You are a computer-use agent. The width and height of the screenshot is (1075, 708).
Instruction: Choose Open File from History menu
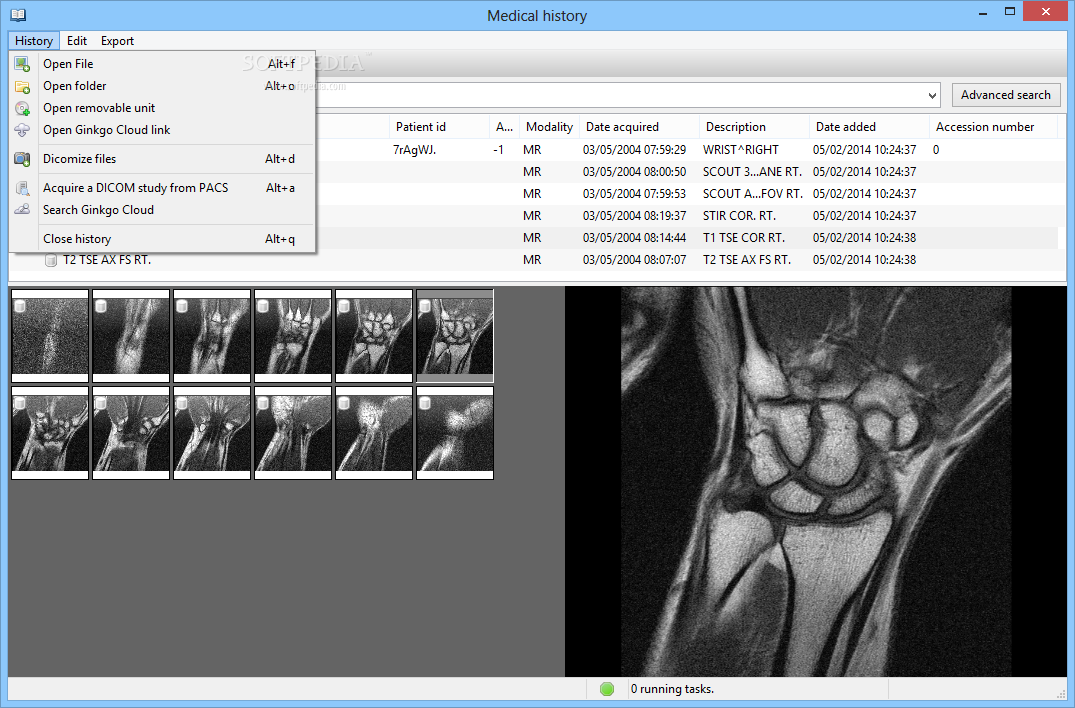pos(162,64)
